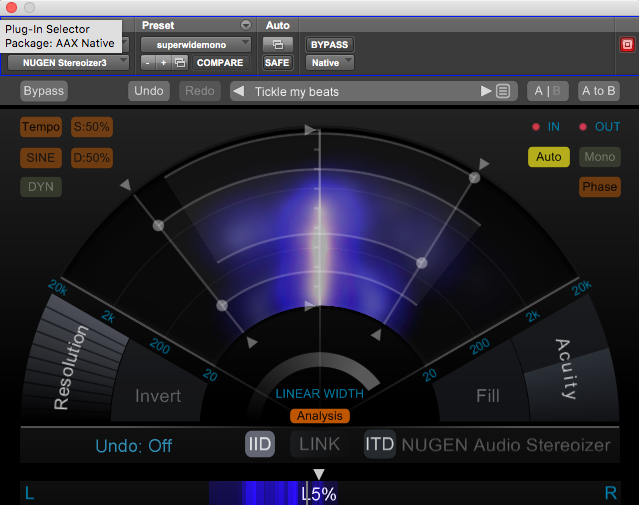Go to the next preset with right arrow
This screenshot has height=505, width=639.
tap(485, 91)
